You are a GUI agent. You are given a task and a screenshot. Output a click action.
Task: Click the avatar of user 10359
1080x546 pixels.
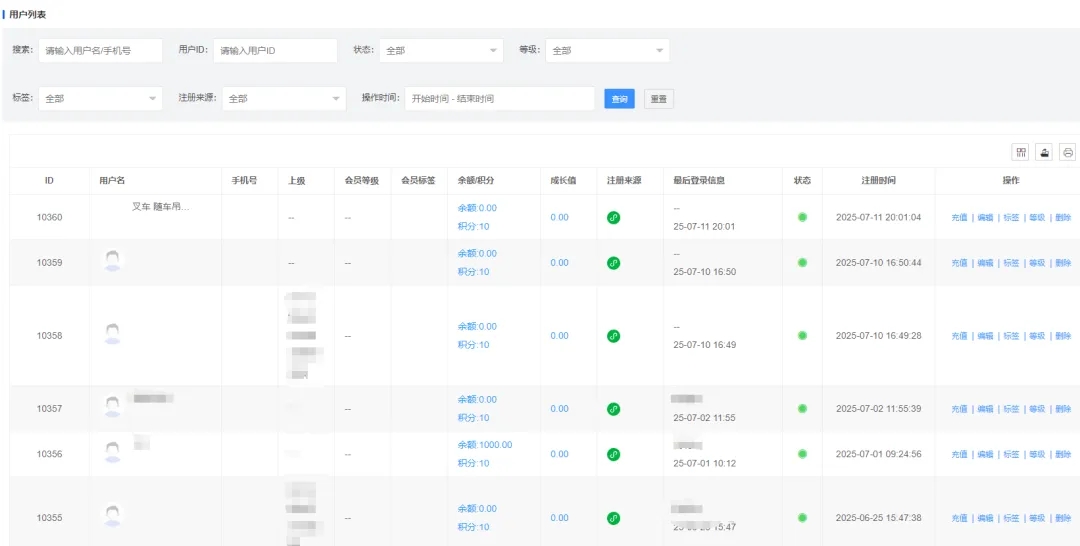coord(113,261)
